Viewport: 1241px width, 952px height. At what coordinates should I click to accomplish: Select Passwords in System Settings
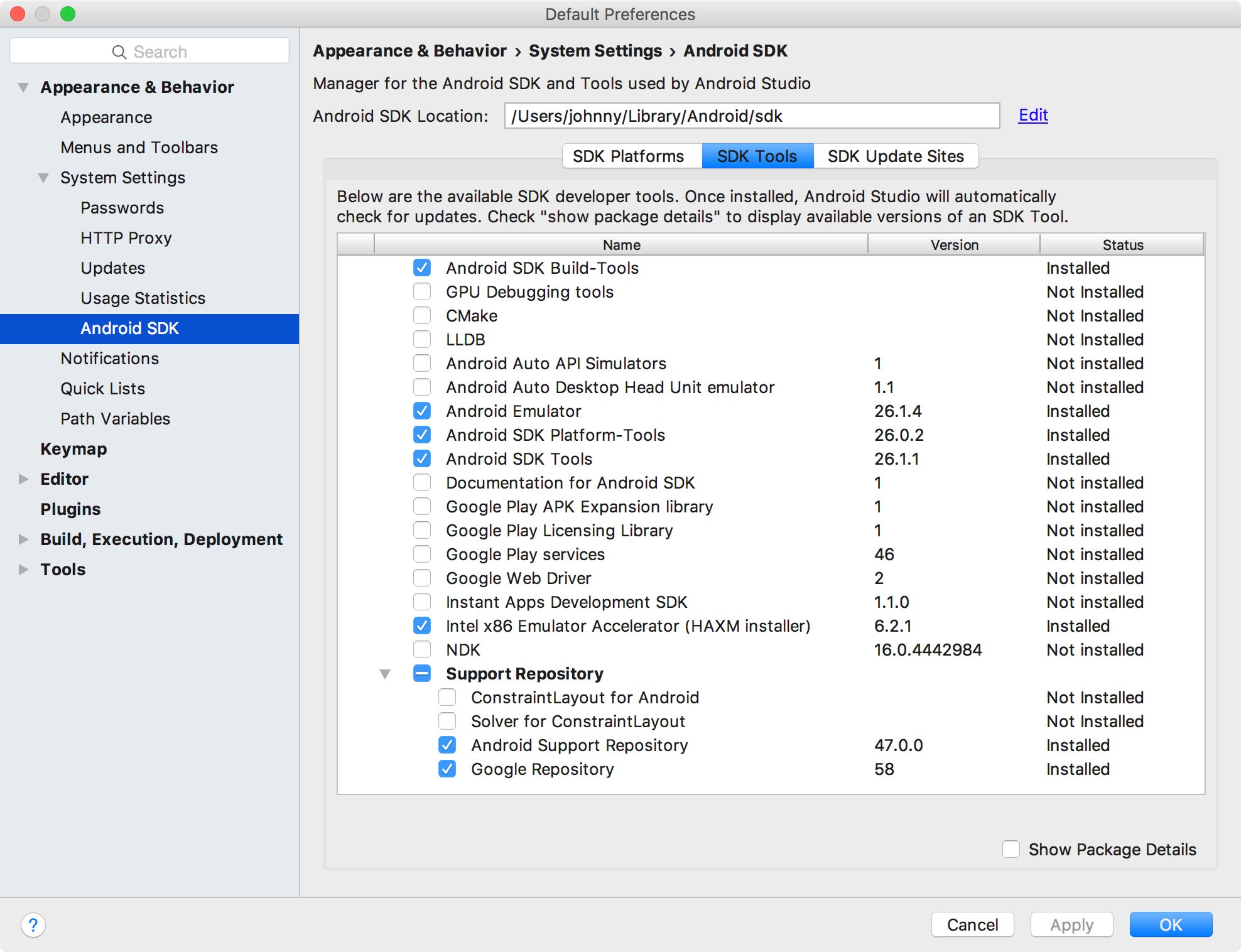(x=122, y=208)
